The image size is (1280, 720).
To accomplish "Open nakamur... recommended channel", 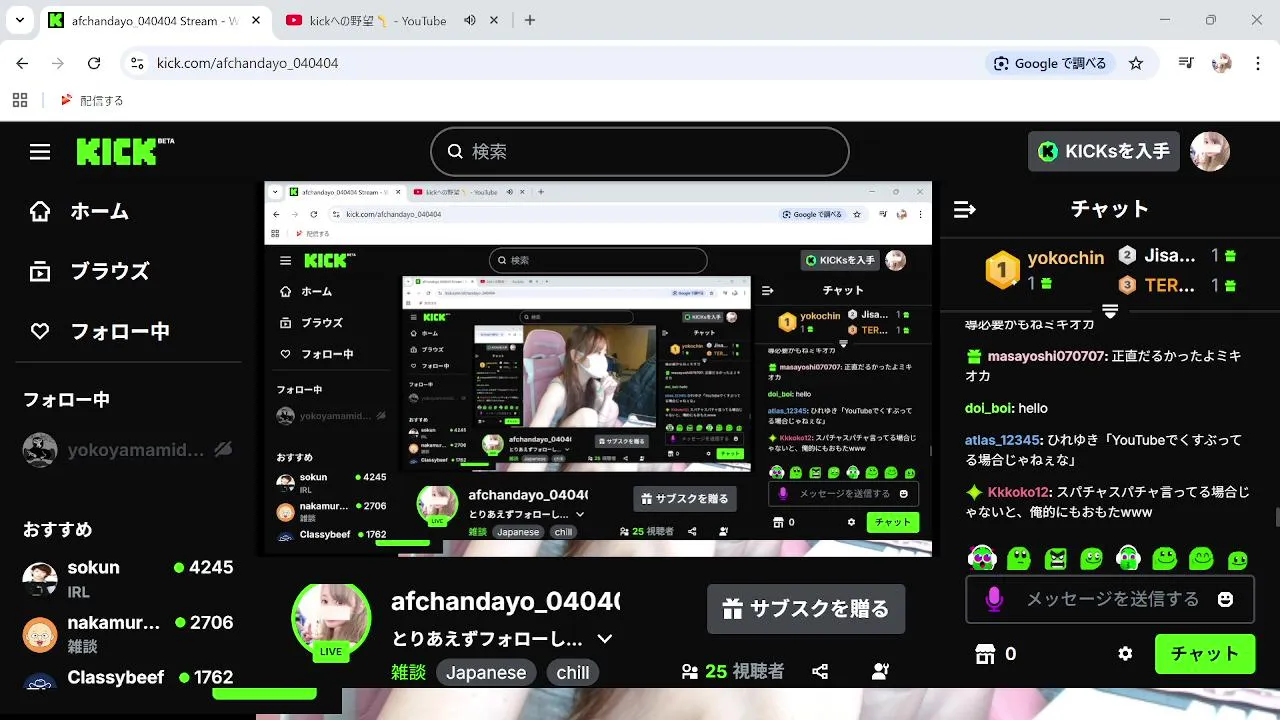I will pos(128,633).
